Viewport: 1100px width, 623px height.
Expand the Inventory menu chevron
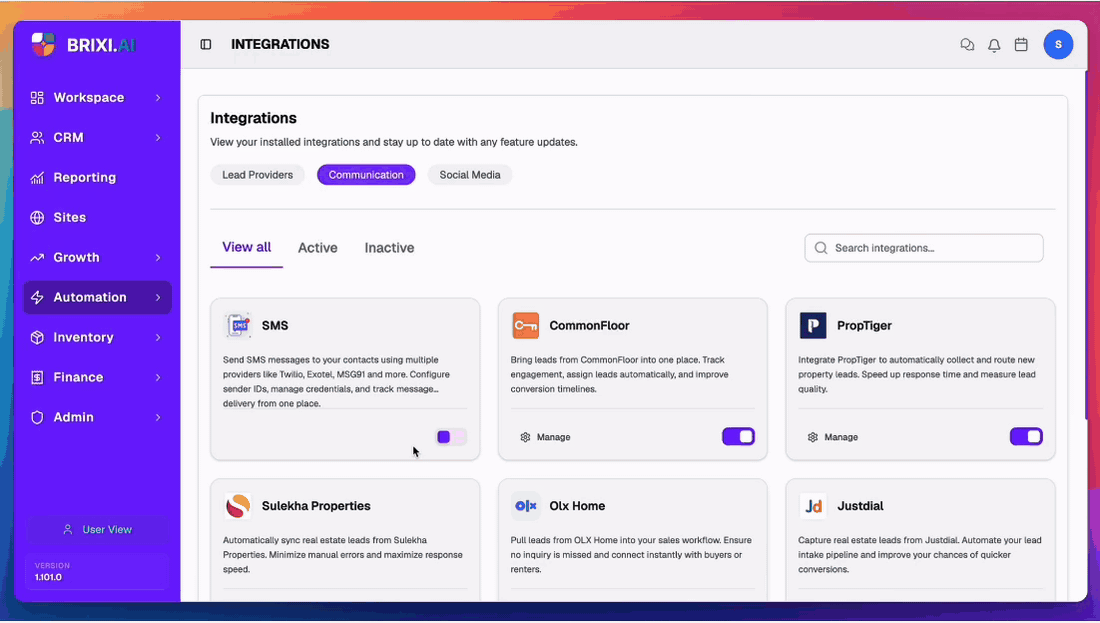point(158,337)
